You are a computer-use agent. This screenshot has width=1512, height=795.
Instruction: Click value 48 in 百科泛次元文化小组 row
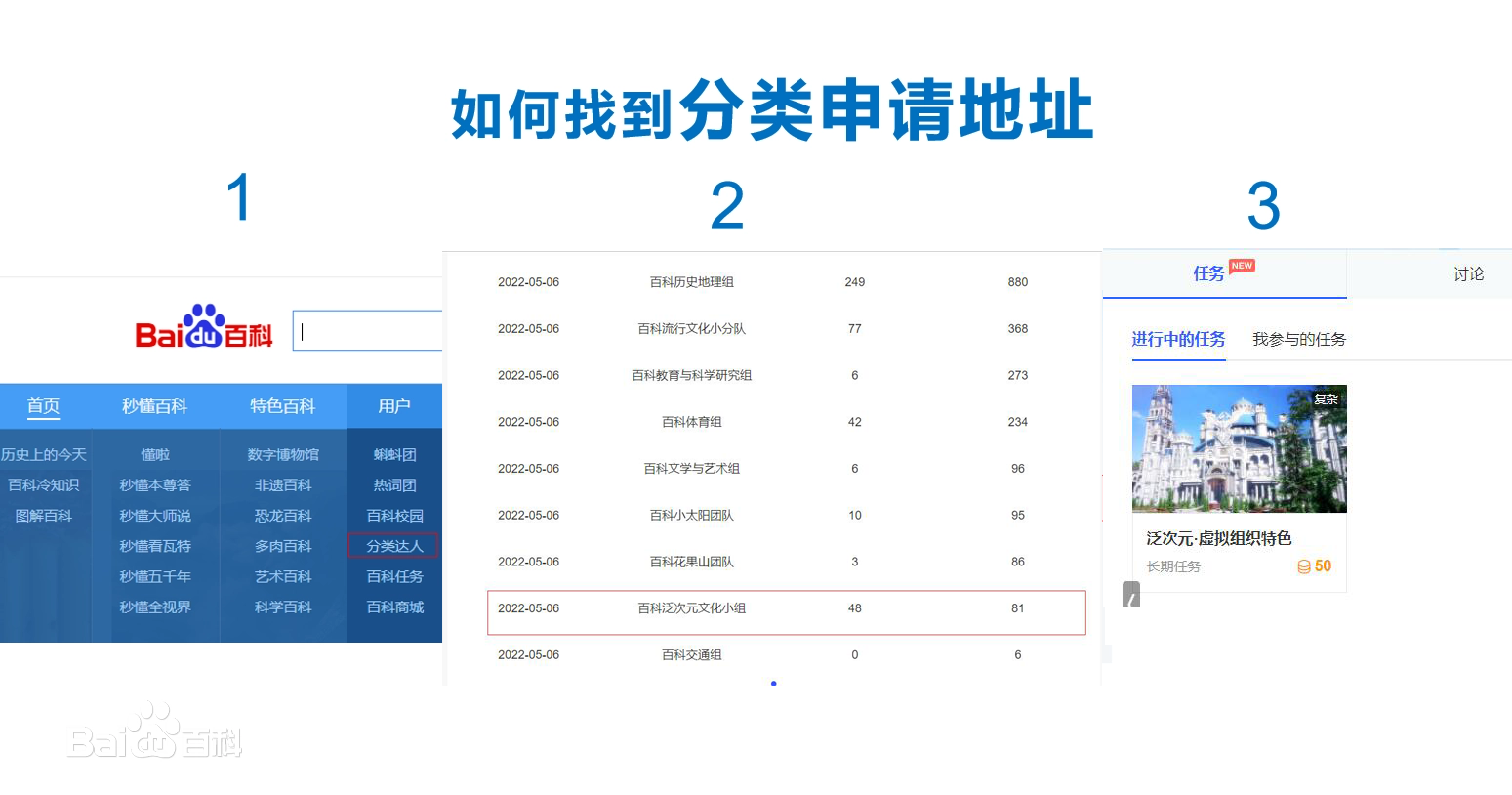point(855,608)
